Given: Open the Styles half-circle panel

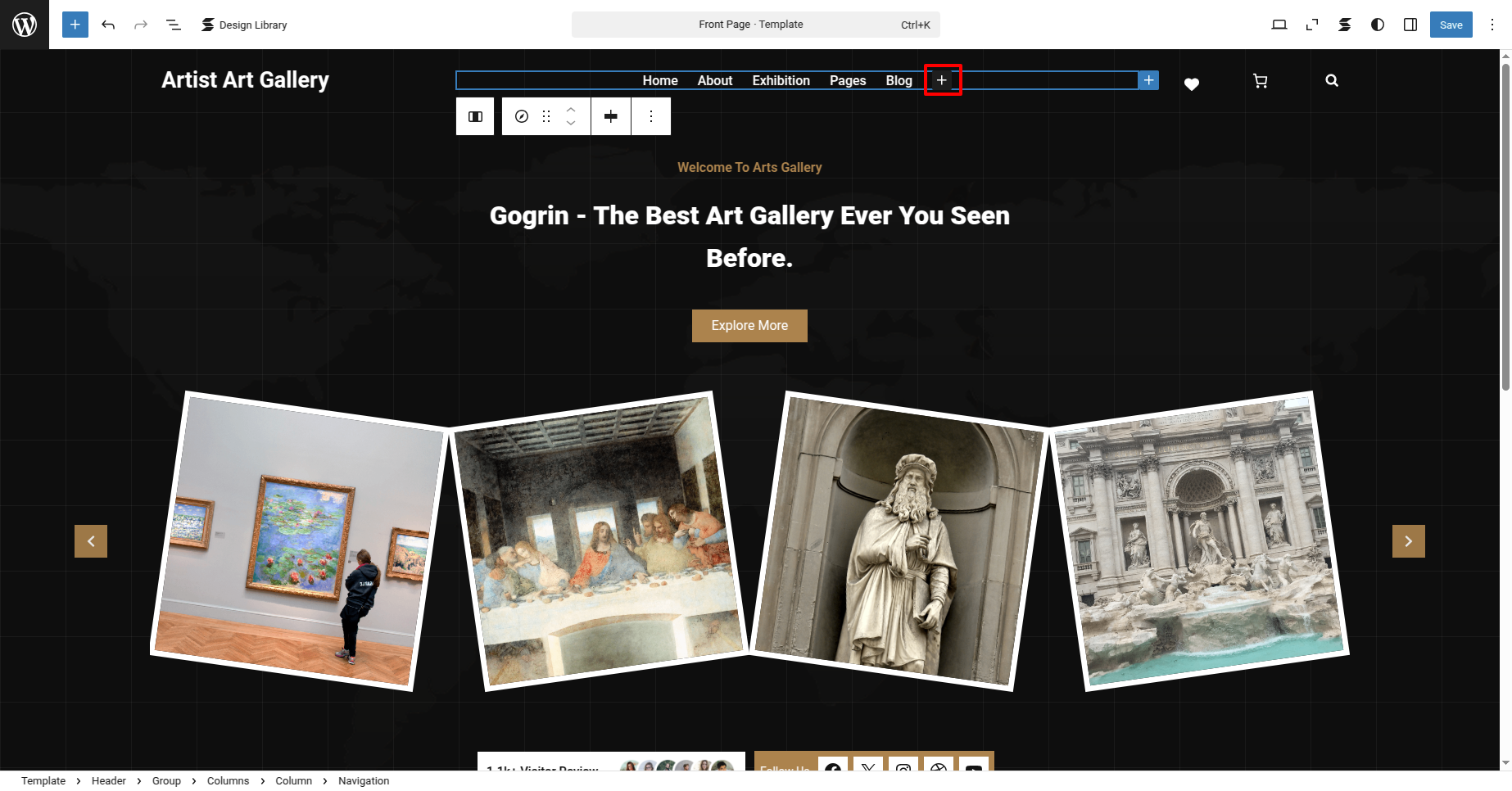Looking at the screenshot, I should click(x=1378, y=25).
